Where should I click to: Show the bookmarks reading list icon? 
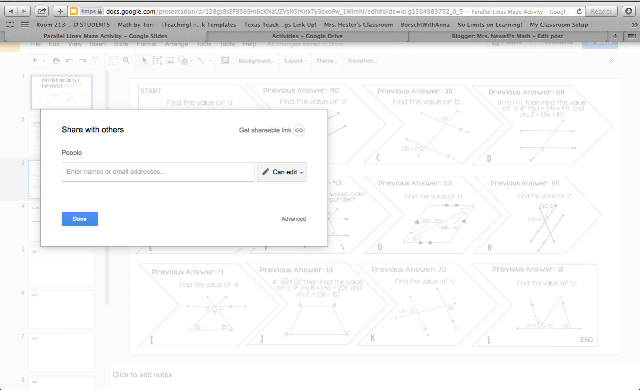point(10,25)
